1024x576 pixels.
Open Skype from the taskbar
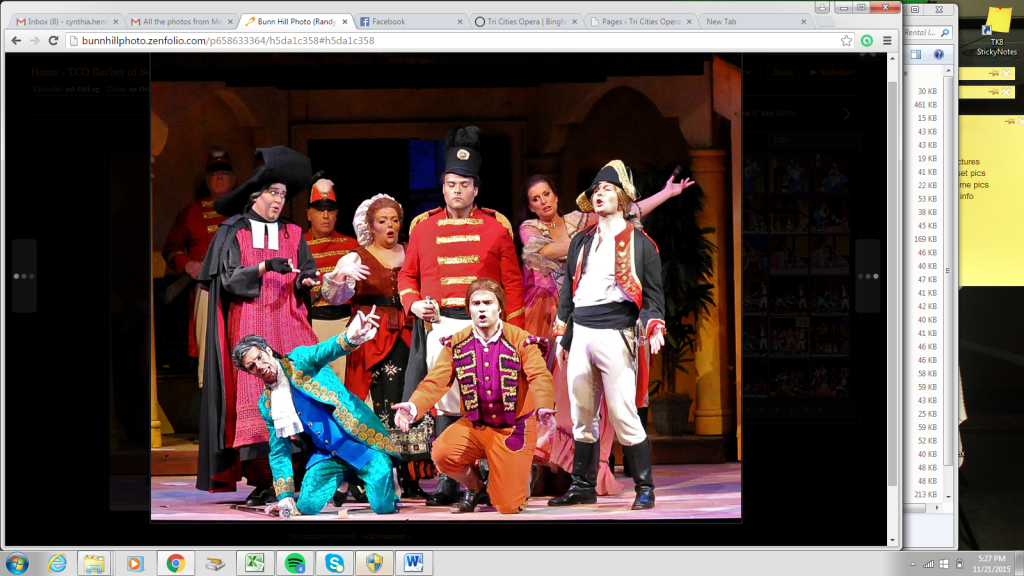coord(334,563)
